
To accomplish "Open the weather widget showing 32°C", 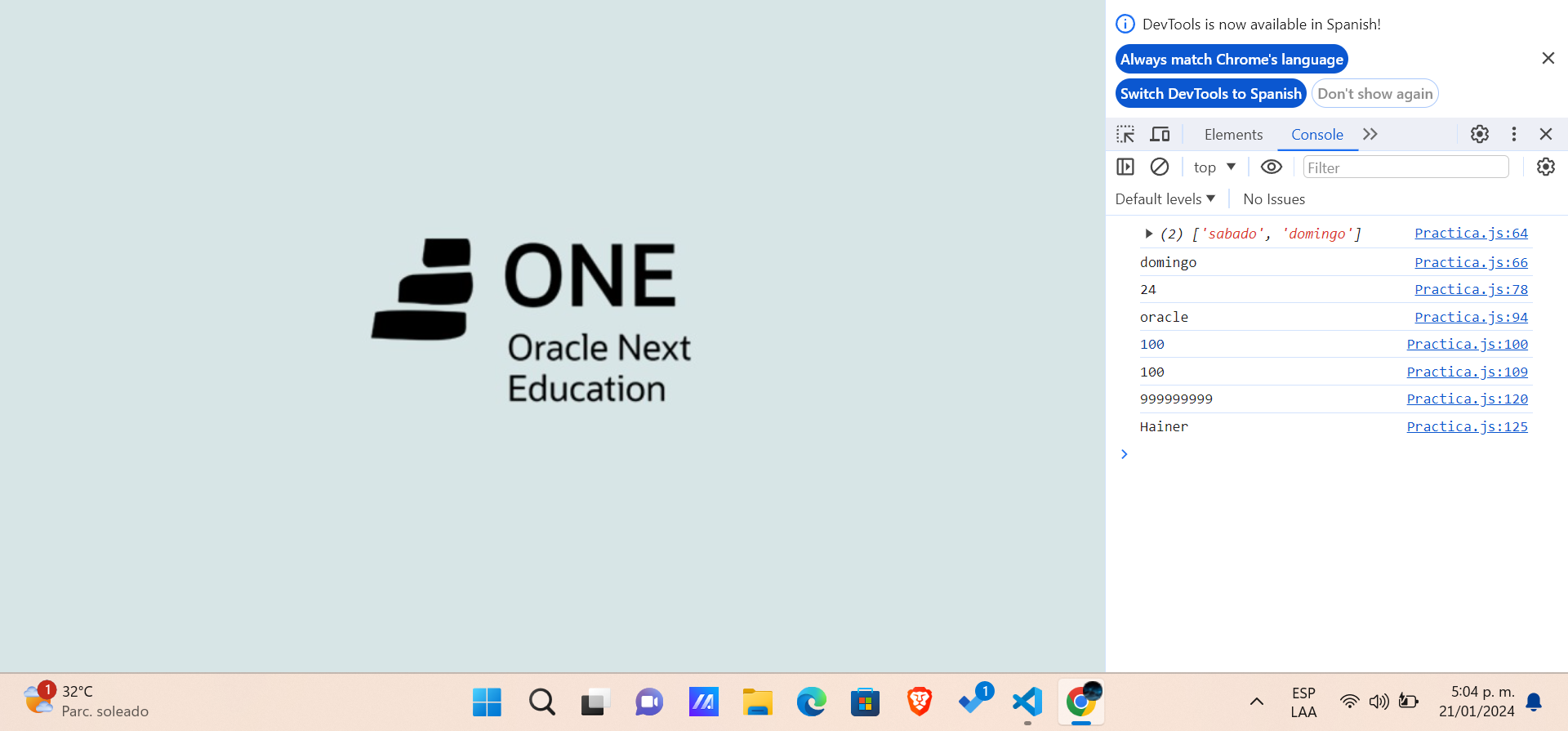I will point(86,702).
